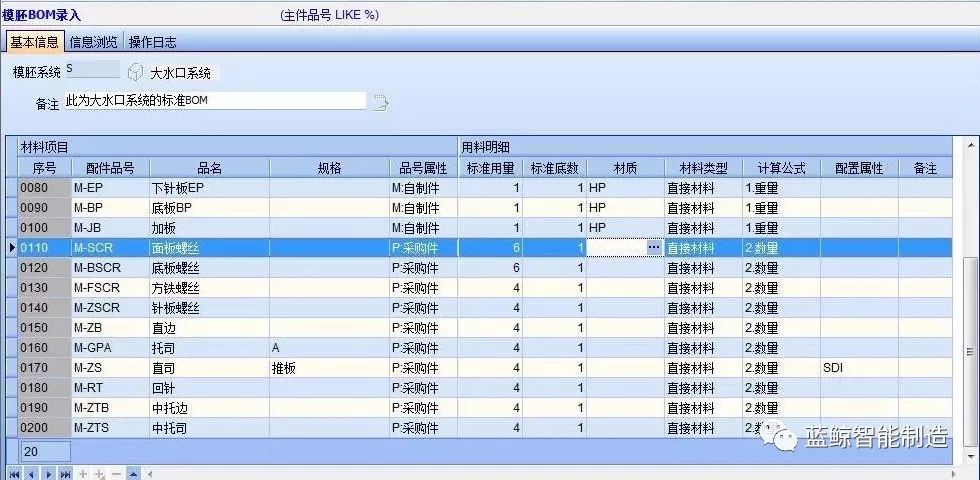Select the 基本信息 tab

[34, 42]
